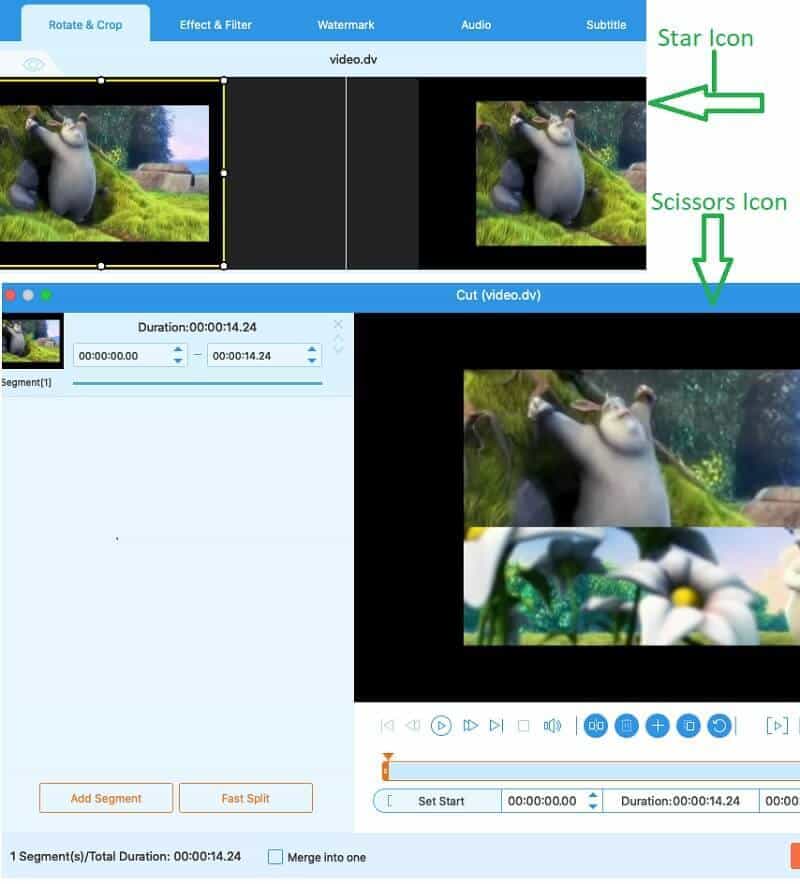
Task: Remove Segment 1 with the X icon
Action: coord(337,324)
